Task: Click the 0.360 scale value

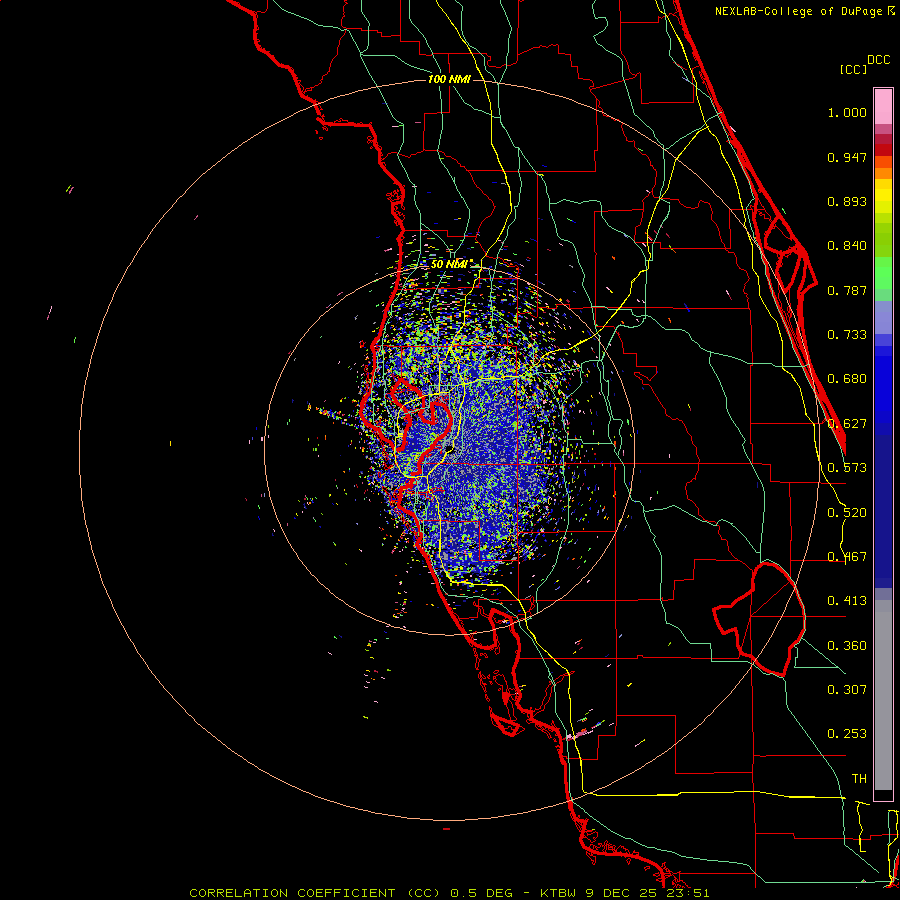Action: (x=847, y=646)
